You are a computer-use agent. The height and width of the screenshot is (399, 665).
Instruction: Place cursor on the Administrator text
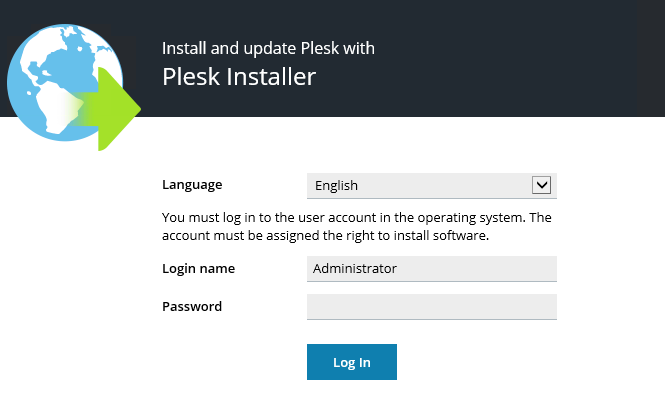click(x=355, y=268)
